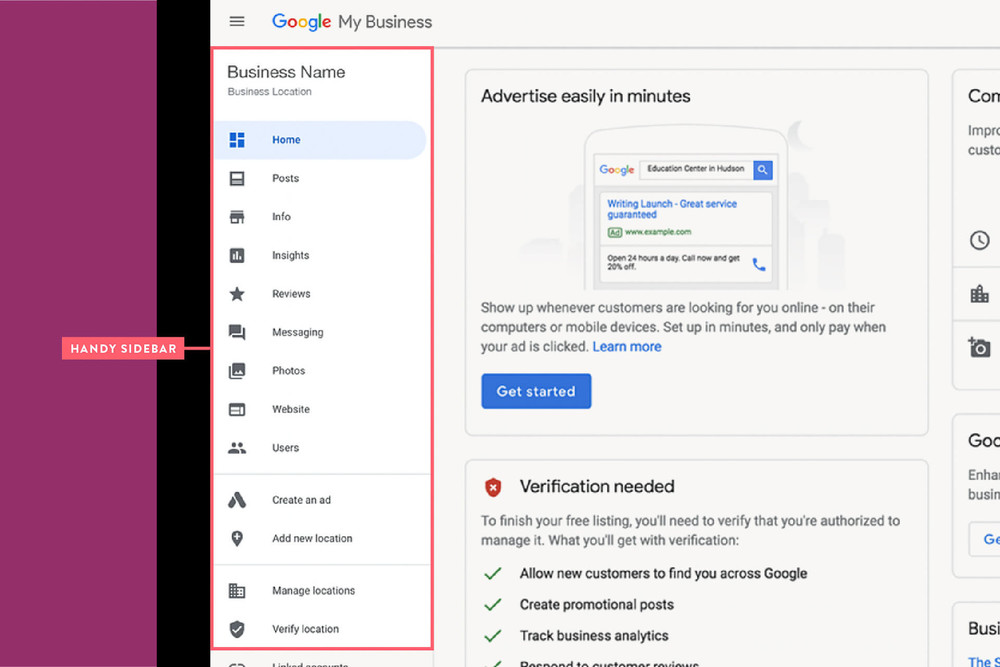Go to the Website section
The image size is (1000, 667).
[320, 409]
